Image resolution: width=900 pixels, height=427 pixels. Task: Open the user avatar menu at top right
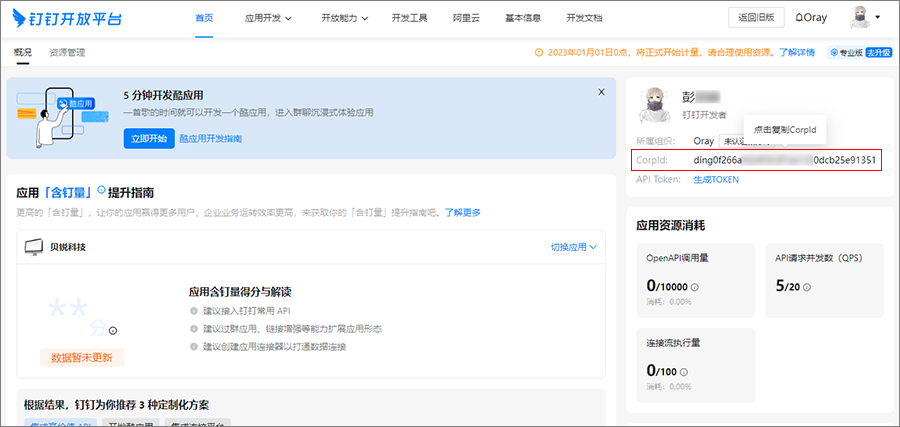[x=864, y=17]
